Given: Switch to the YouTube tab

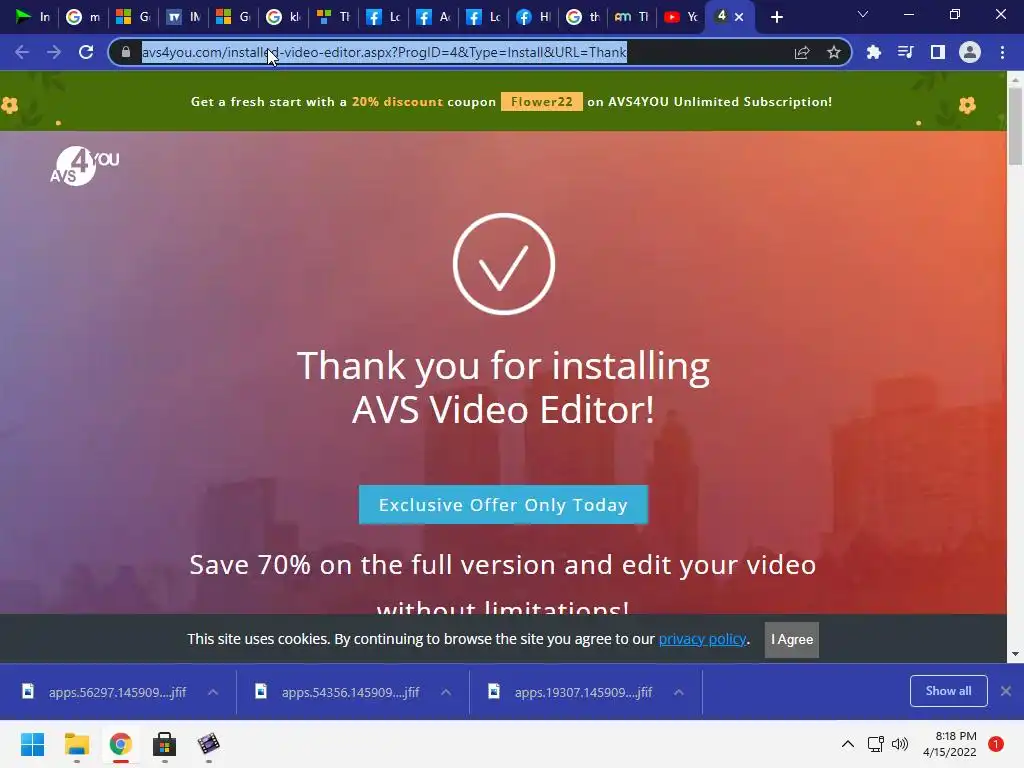Looking at the screenshot, I should pos(680,17).
